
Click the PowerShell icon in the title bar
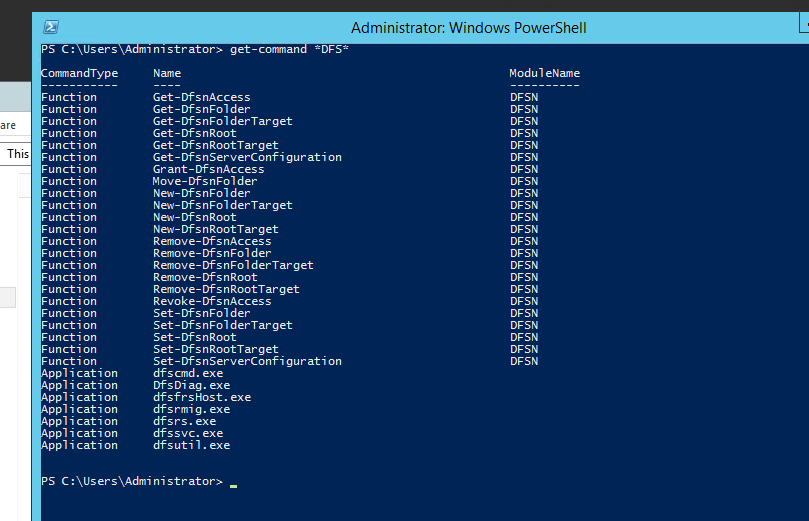click(51, 27)
